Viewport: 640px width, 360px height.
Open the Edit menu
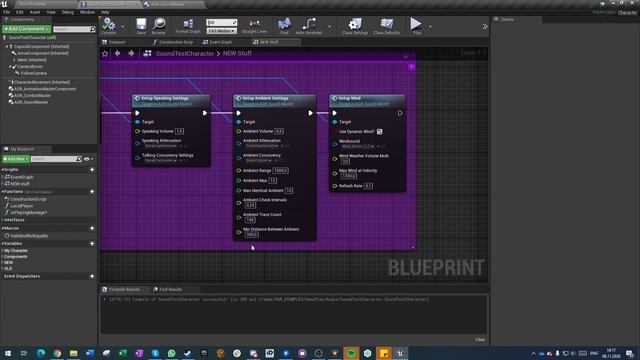[x=20, y=12]
